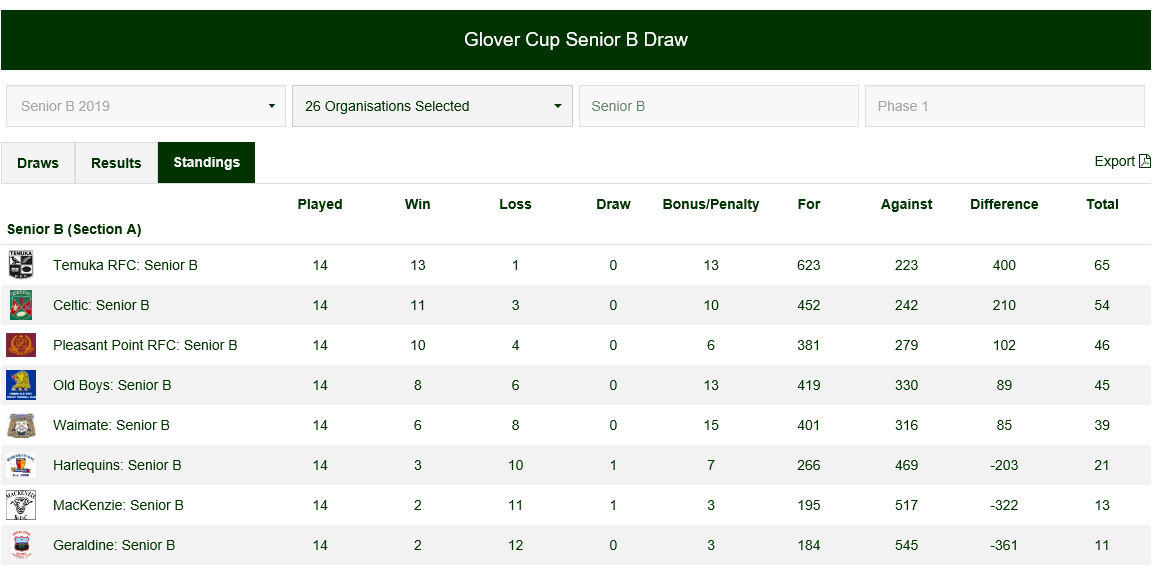Image resolution: width=1157 pixels, height=578 pixels.
Task: Click the Old Boys team emblem
Action: (21, 385)
